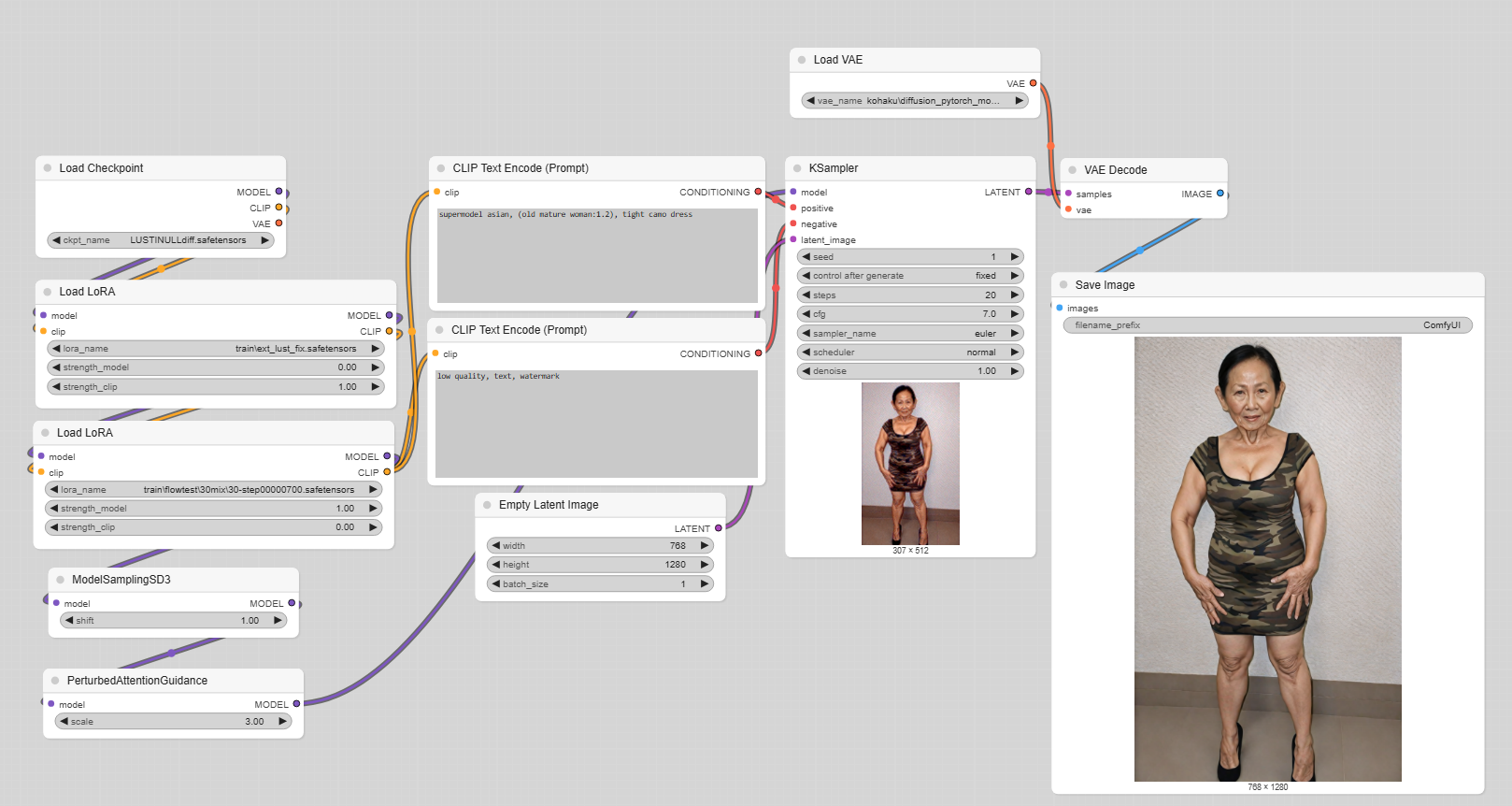Toggle collapse dot on the VAE Decode node

pyautogui.click(x=1073, y=170)
